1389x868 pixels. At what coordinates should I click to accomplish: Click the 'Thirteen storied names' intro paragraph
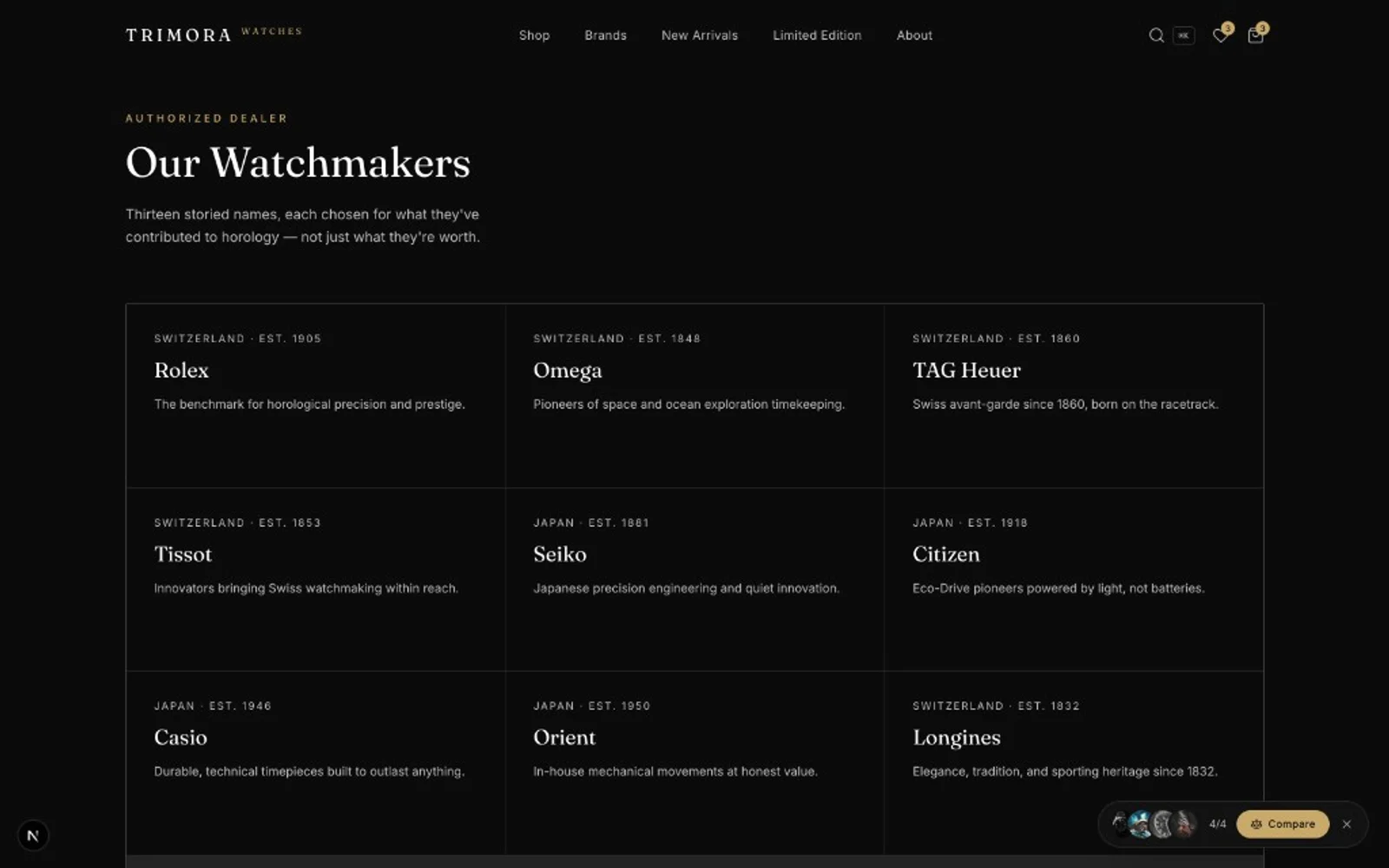303,226
